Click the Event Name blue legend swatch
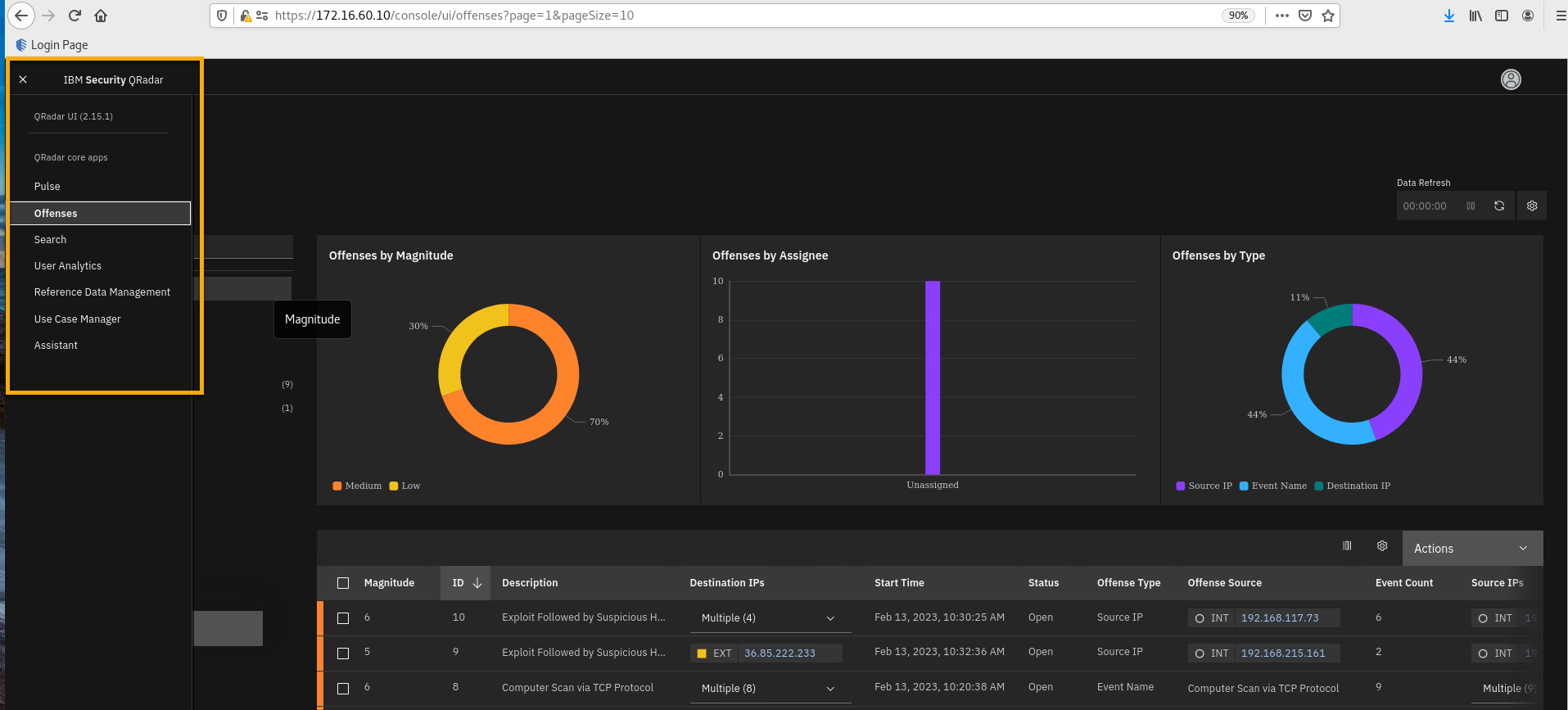The height and width of the screenshot is (710, 1568). [x=1244, y=486]
